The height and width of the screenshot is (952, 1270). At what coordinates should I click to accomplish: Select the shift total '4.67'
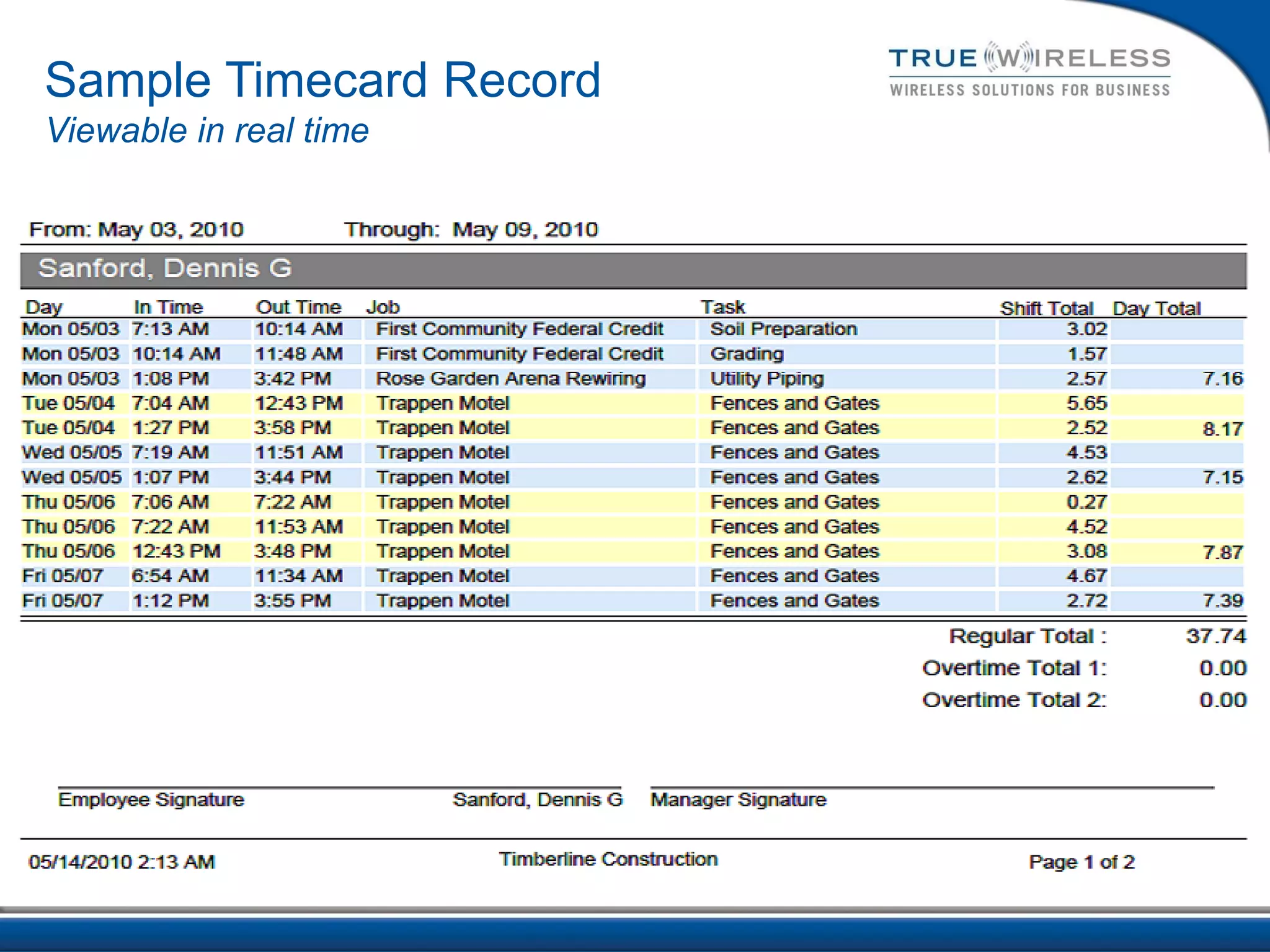click(1086, 576)
